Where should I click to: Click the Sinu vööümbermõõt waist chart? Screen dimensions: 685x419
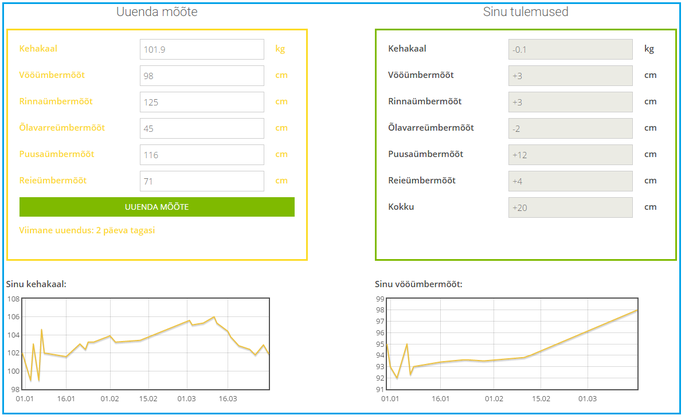point(512,344)
